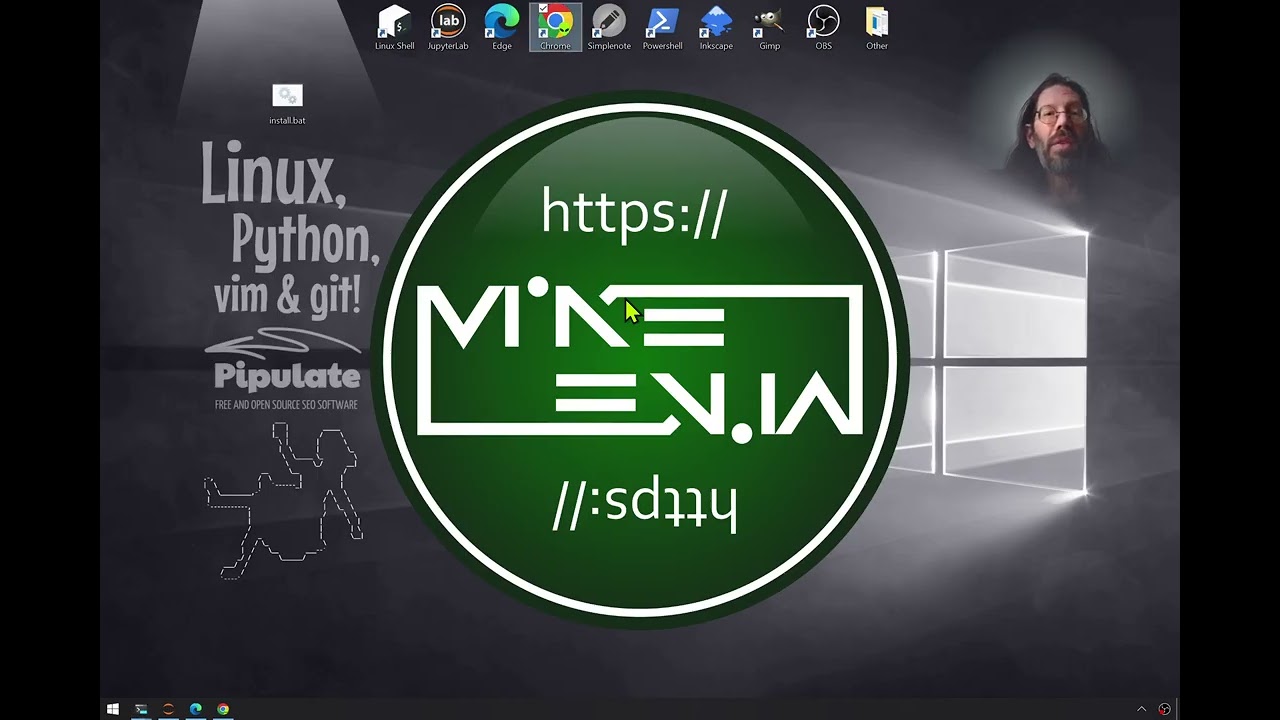Open the OBS desktop shortcut
The image size is (1280, 720).
823,27
